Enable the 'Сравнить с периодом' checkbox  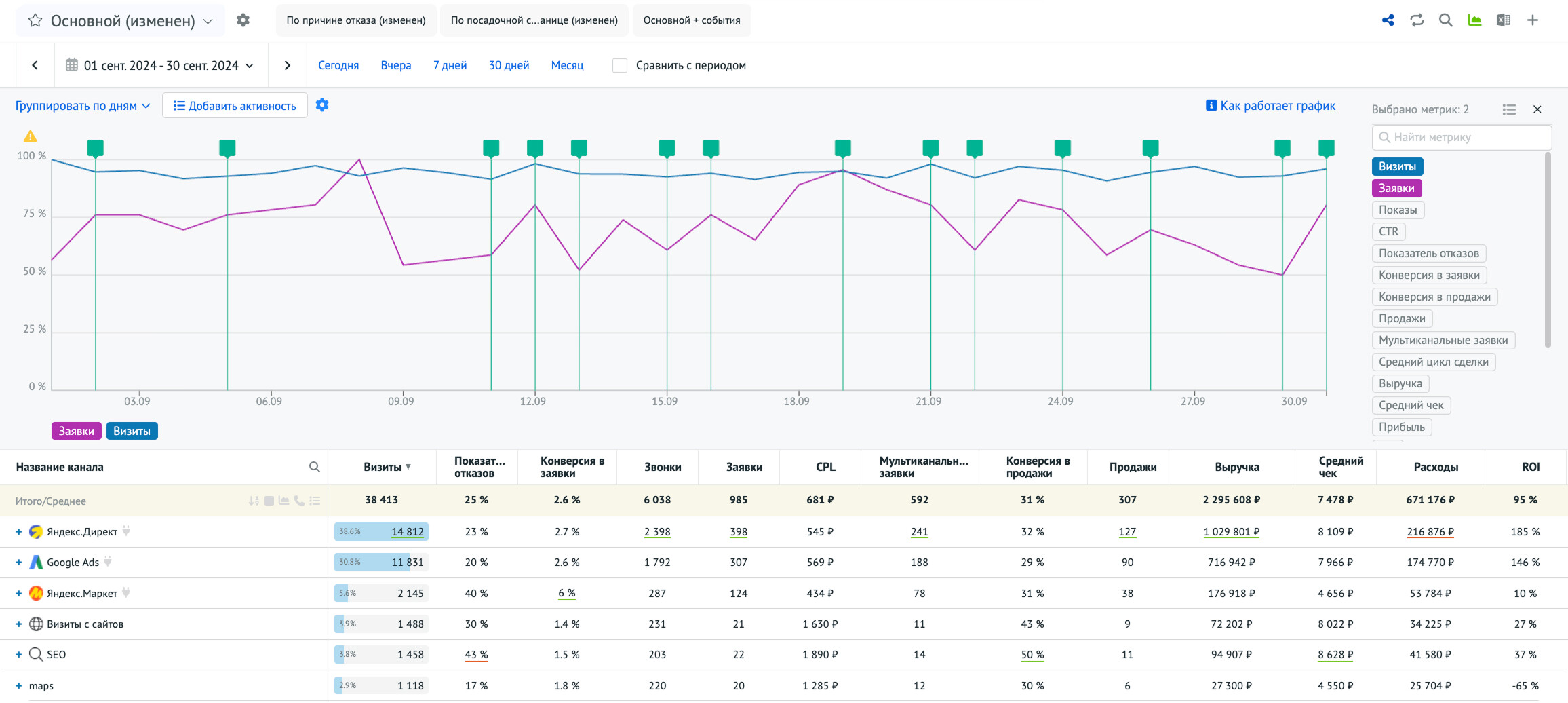(619, 66)
